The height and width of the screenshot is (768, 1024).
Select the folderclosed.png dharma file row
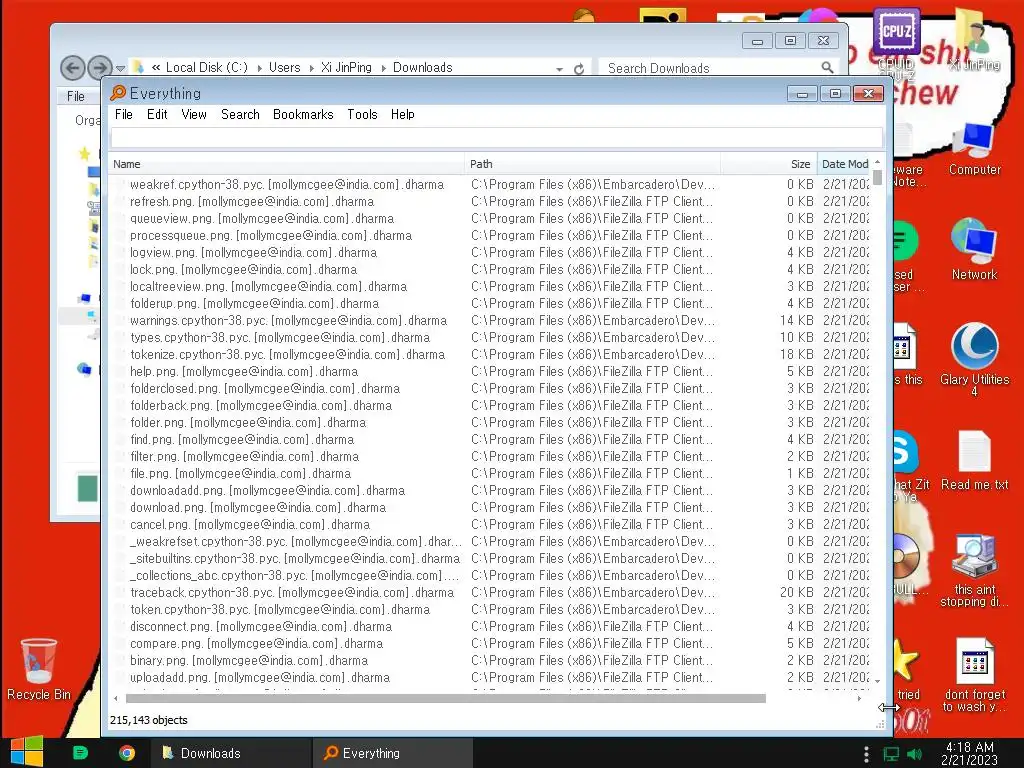tap(490, 389)
